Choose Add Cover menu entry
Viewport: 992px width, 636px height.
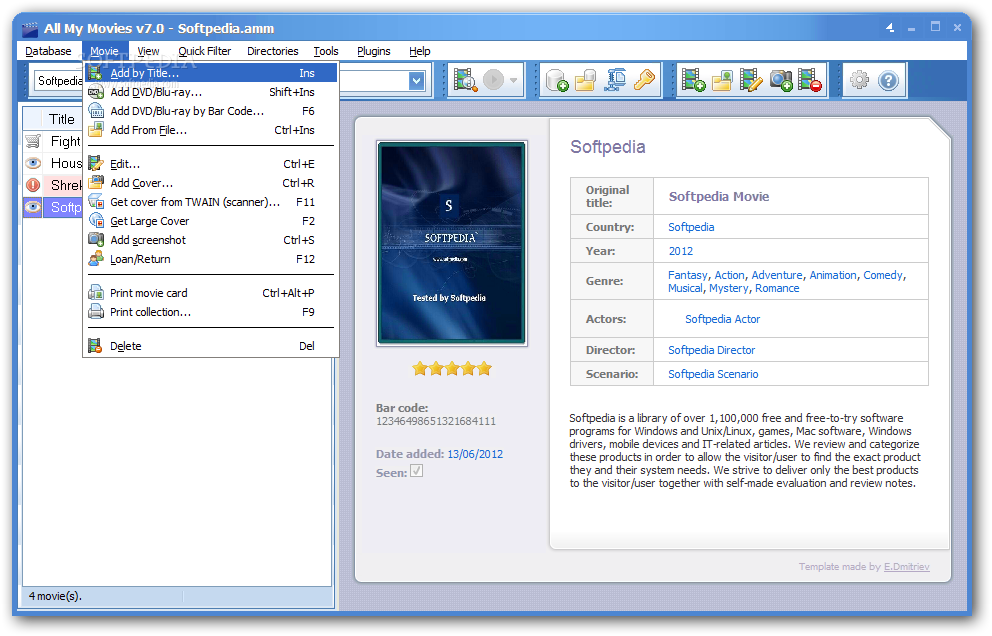pyautogui.click(x=211, y=183)
